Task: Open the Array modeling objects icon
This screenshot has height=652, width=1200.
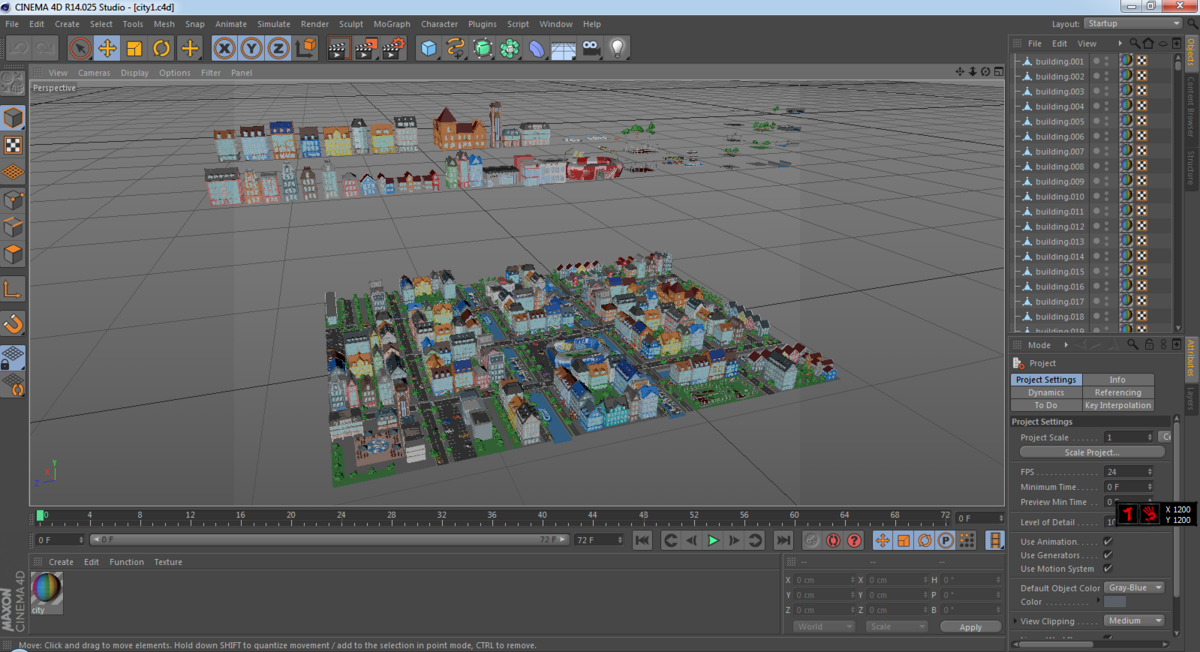Action: click(510, 47)
